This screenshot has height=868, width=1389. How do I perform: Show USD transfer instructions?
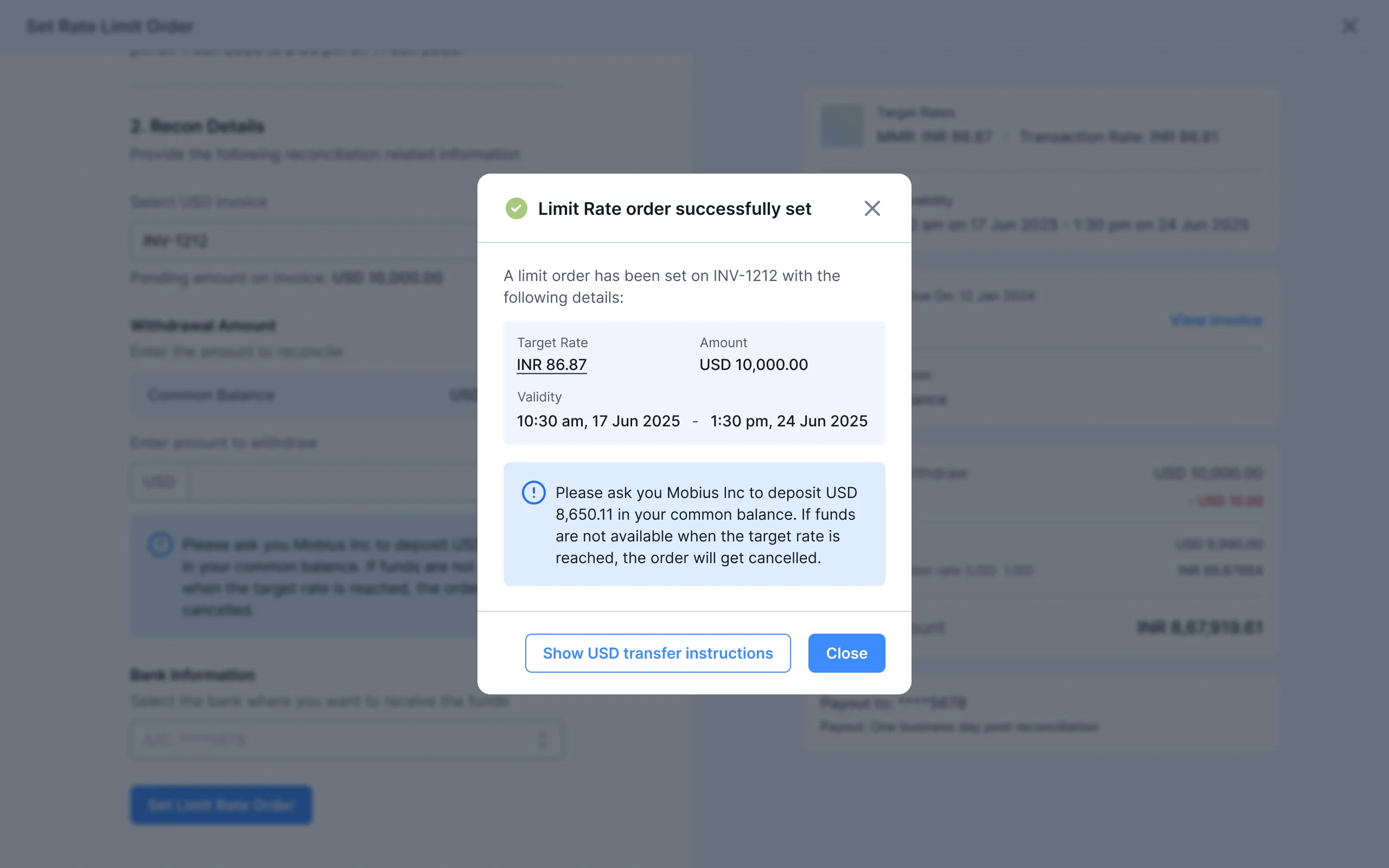pos(658,653)
